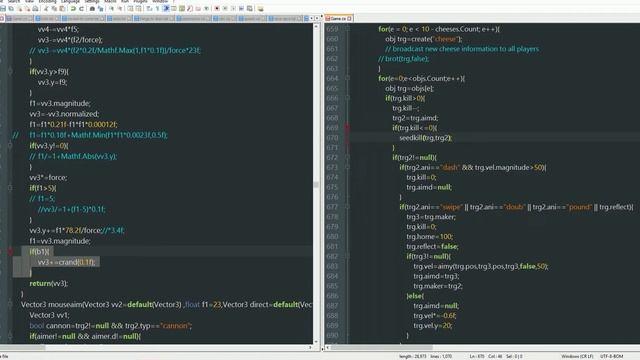Viewport: 640px width, 360px height.
Task: Click the left pane scroll-up arrow
Action: coord(316,27)
